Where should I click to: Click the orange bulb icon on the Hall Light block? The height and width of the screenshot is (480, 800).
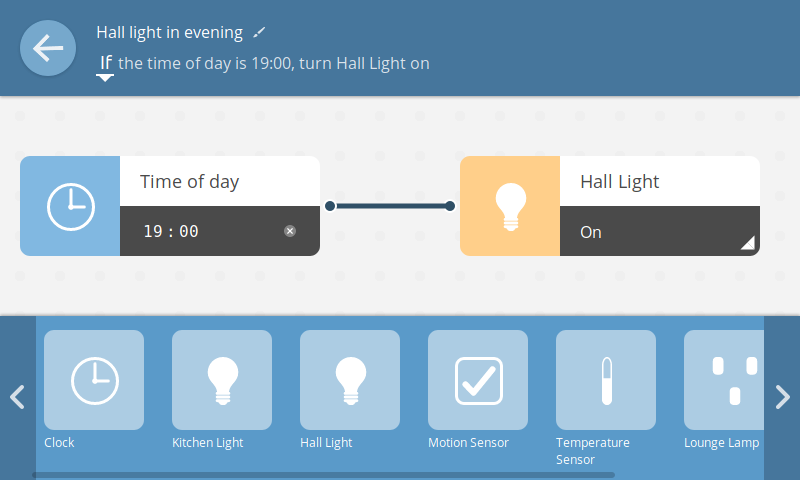[510, 206]
